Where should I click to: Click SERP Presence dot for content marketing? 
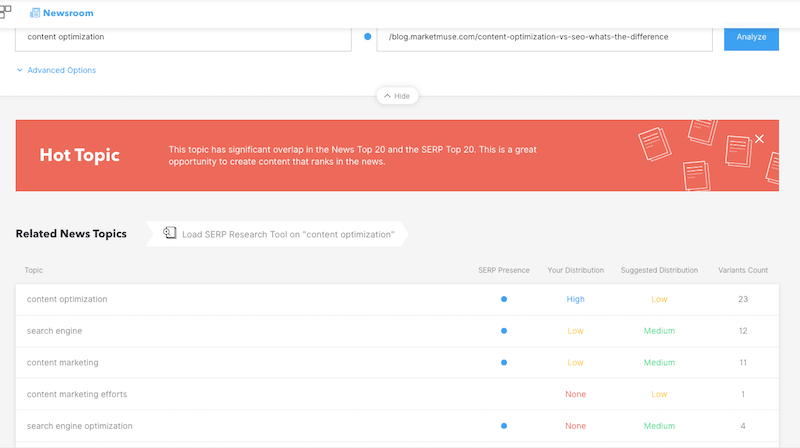point(503,362)
